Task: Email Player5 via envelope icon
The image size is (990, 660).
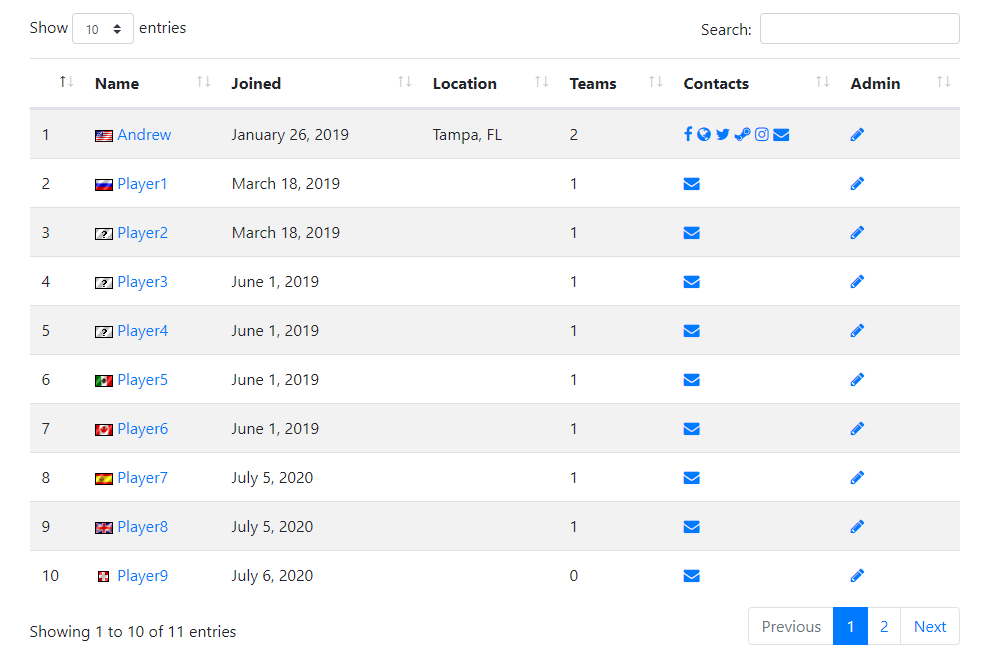Action: (x=691, y=380)
